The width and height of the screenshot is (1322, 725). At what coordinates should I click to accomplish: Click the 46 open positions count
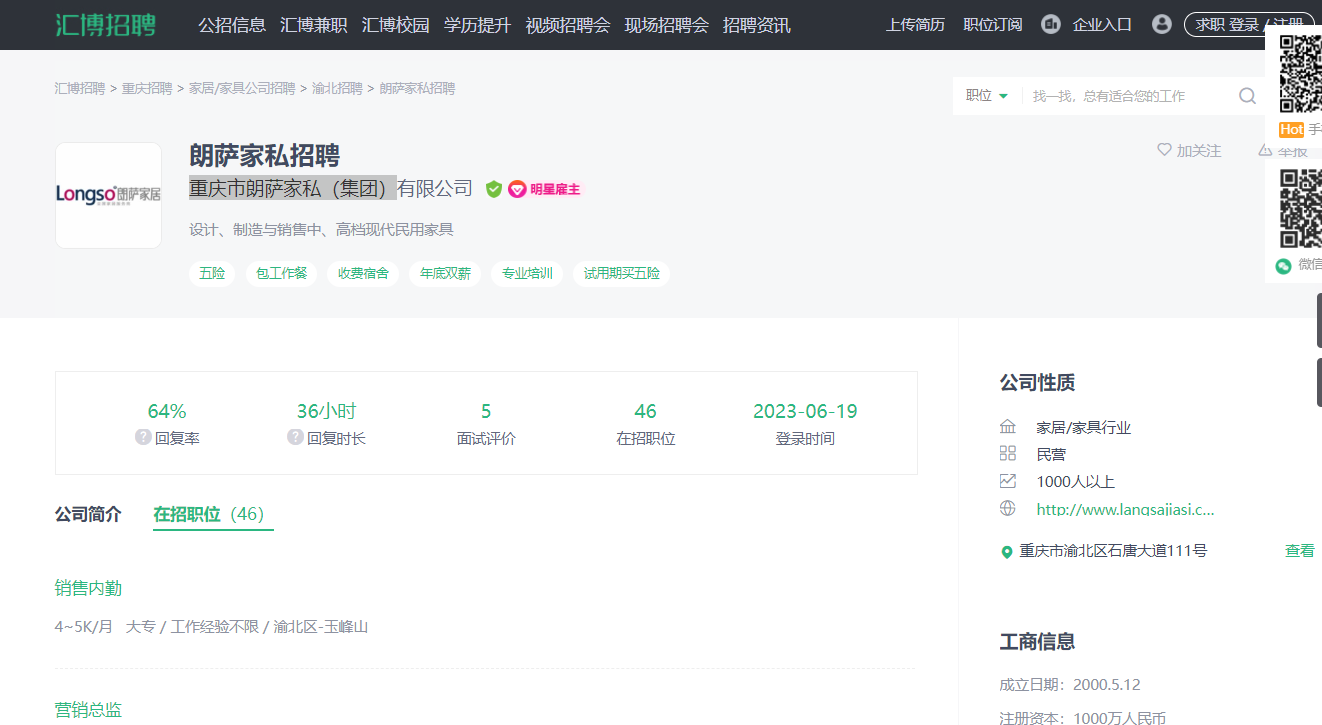(645, 411)
